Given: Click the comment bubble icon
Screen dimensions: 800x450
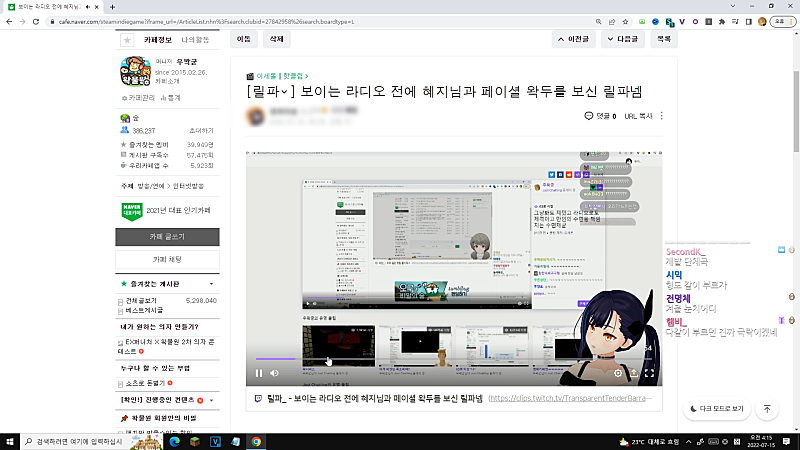Looking at the screenshot, I should pyautogui.click(x=589, y=116).
